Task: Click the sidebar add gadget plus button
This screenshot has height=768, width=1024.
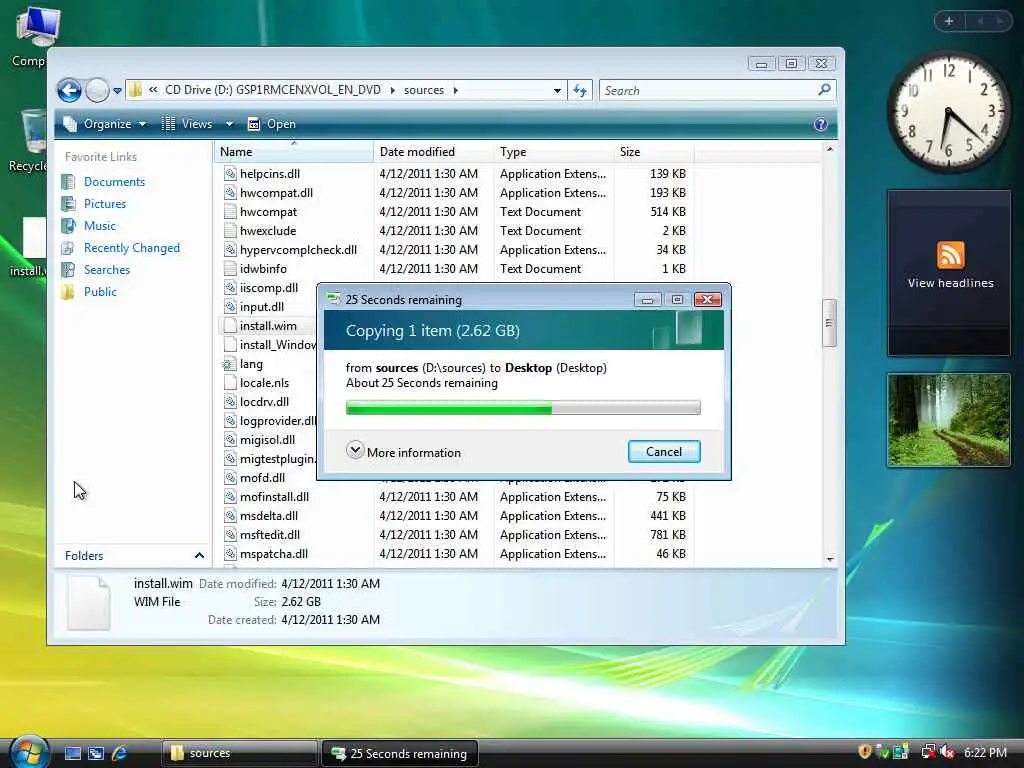Action: tap(949, 22)
